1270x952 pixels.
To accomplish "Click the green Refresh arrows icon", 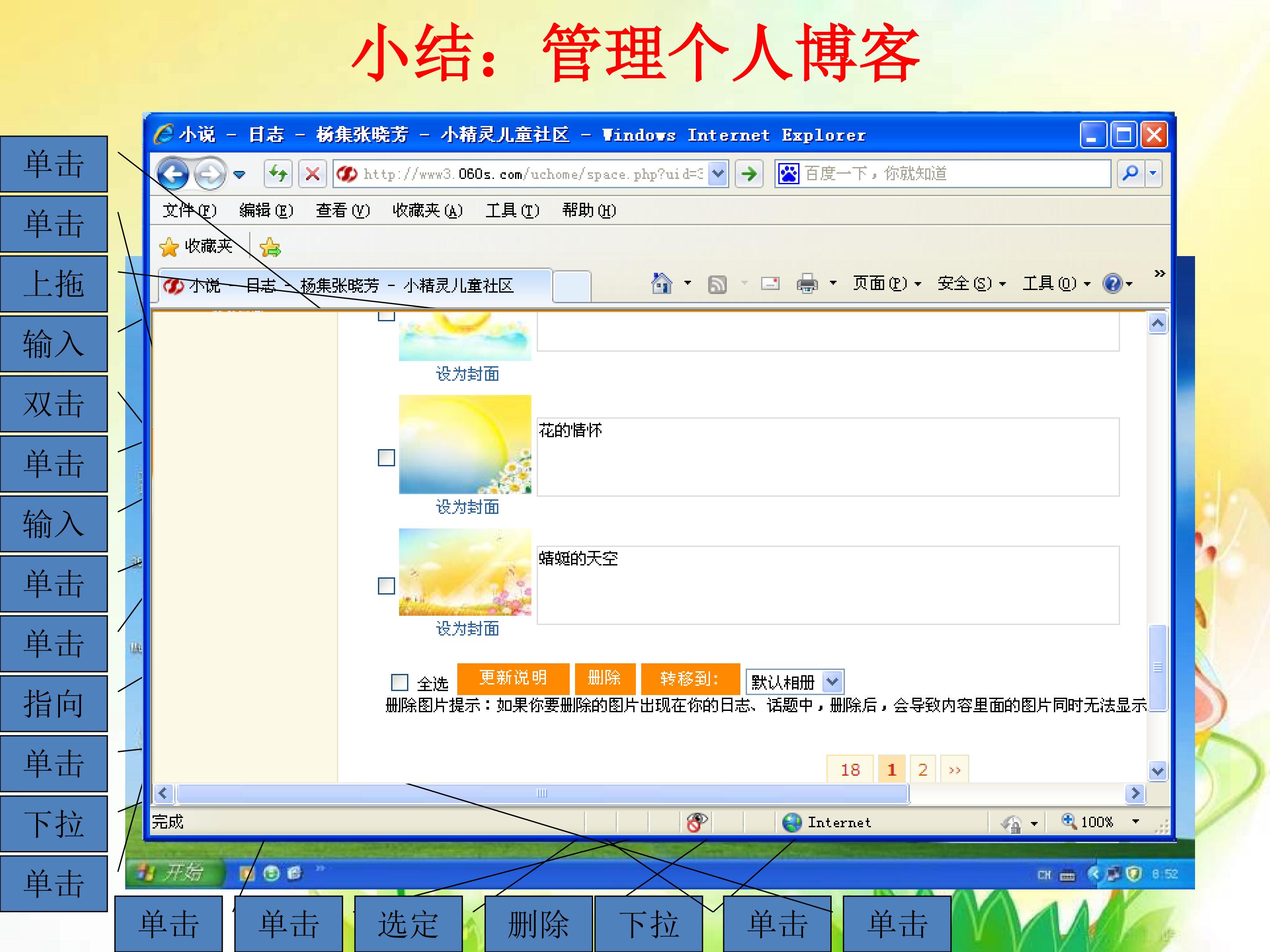I will pos(278,173).
